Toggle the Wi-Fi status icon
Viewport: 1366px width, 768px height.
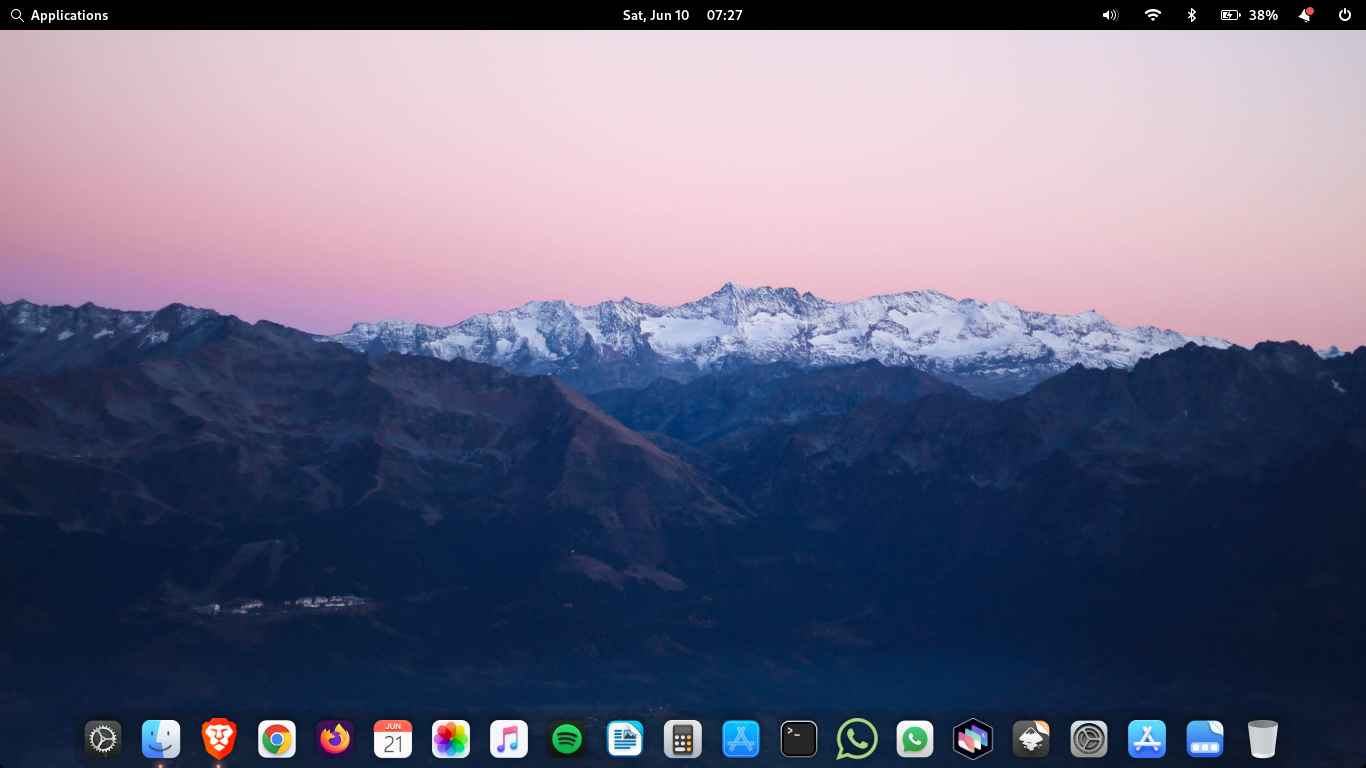(x=1152, y=15)
